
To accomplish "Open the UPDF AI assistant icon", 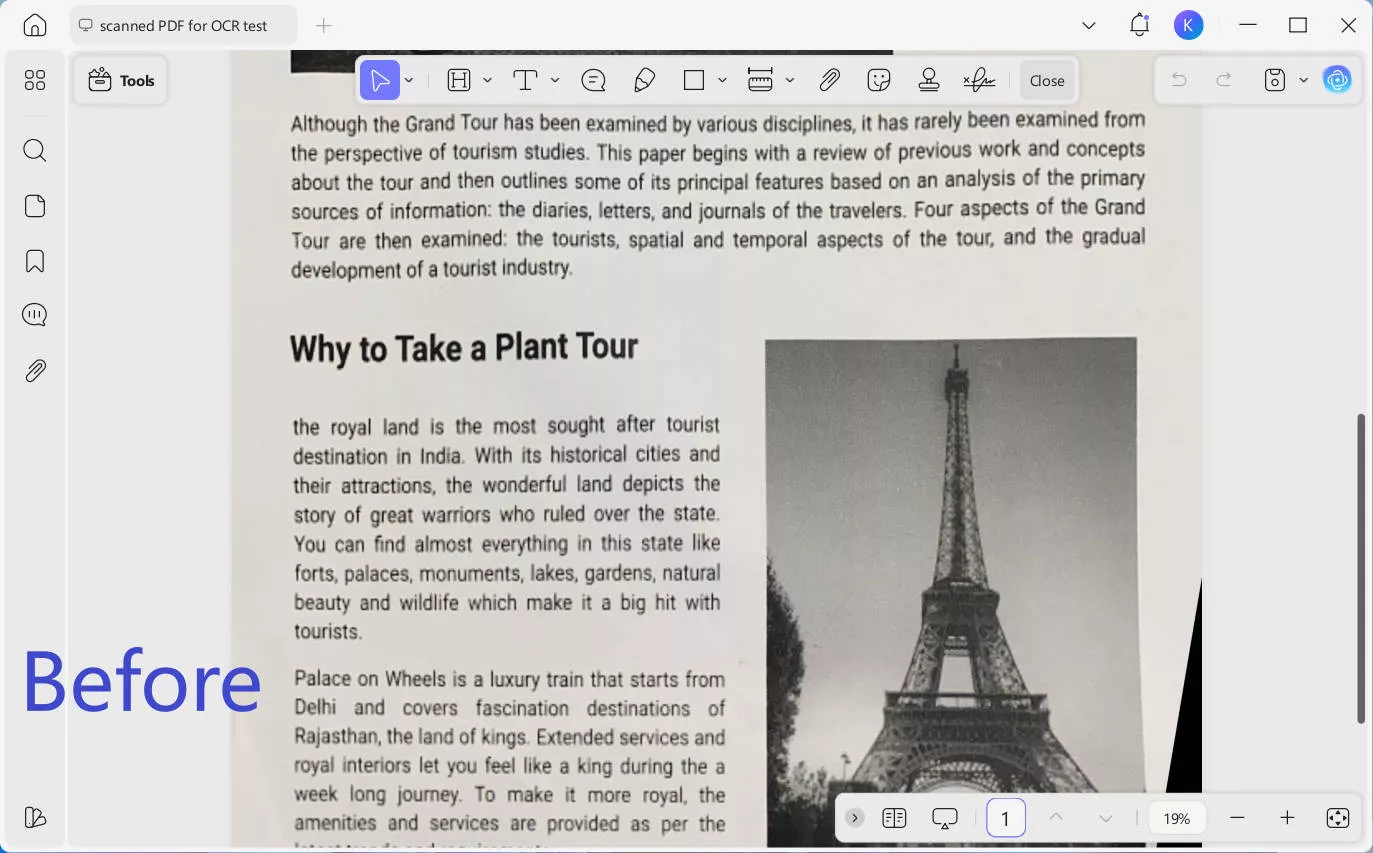I will click(1337, 80).
